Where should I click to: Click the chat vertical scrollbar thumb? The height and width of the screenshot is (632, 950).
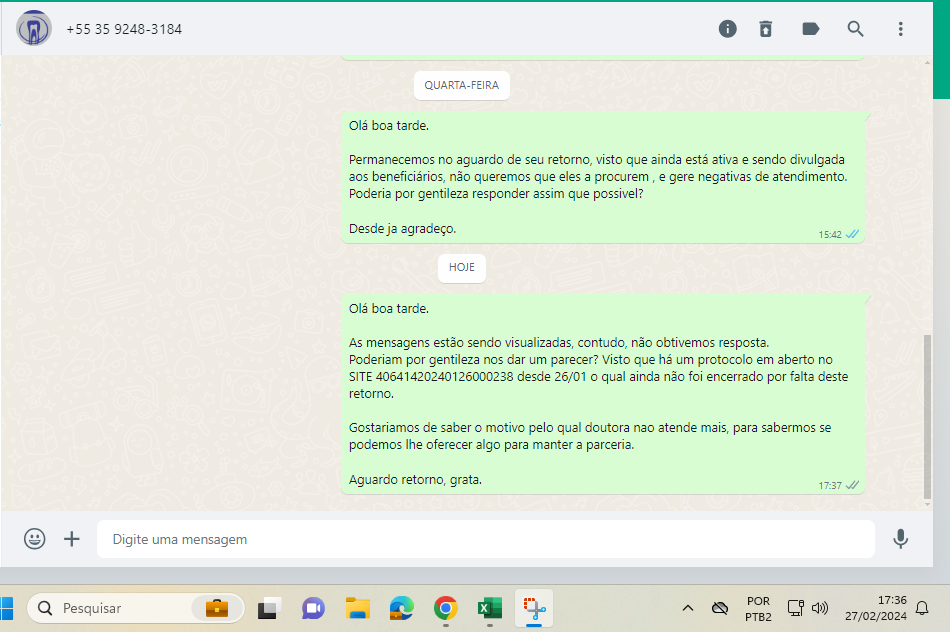tap(927, 416)
